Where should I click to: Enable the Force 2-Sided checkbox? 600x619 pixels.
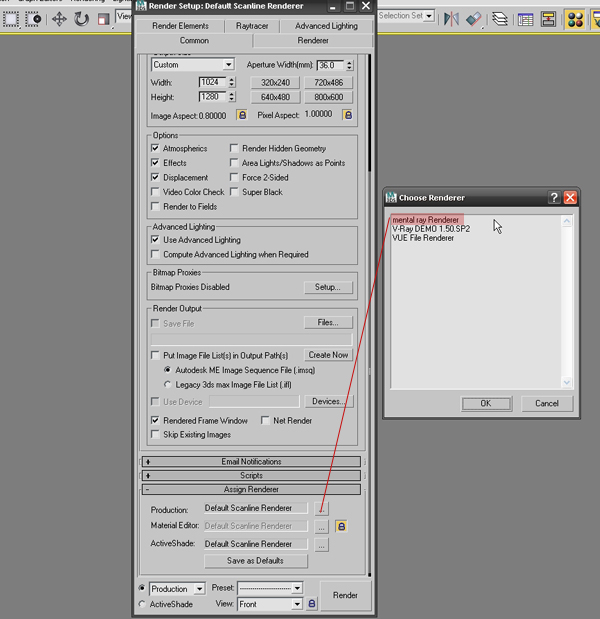tap(234, 178)
